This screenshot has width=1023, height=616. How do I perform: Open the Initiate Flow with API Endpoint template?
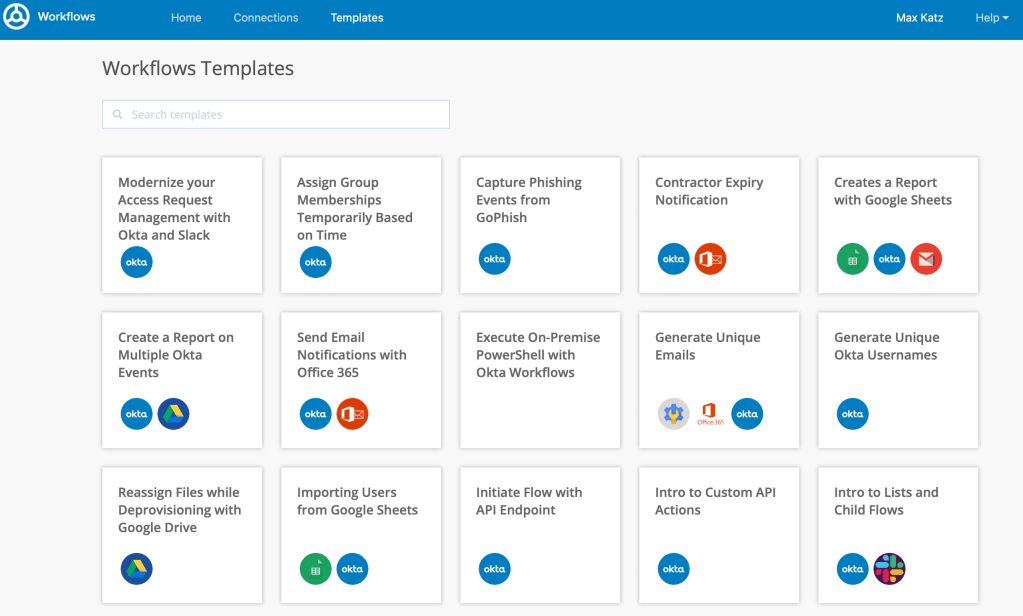tap(529, 501)
